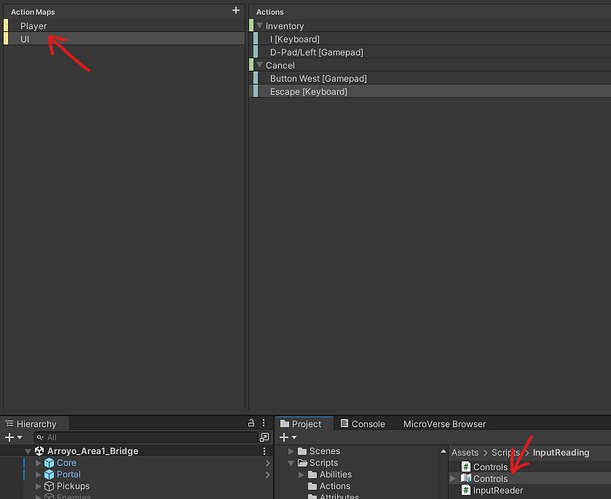Click the Unity scene icon for Arroyo_Area1_Bridge
Viewport: 611px width, 499px height.
pyautogui.click(x=39, y=451)
